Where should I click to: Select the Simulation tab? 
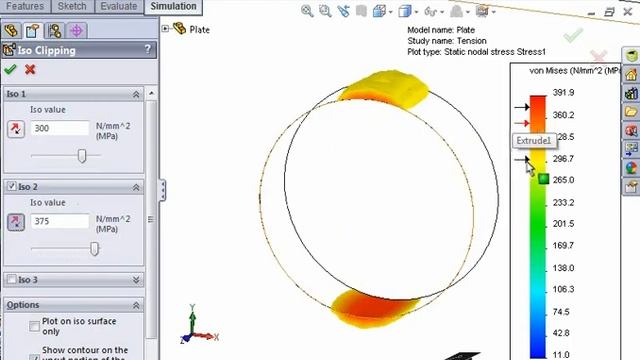tap(173, 6)
